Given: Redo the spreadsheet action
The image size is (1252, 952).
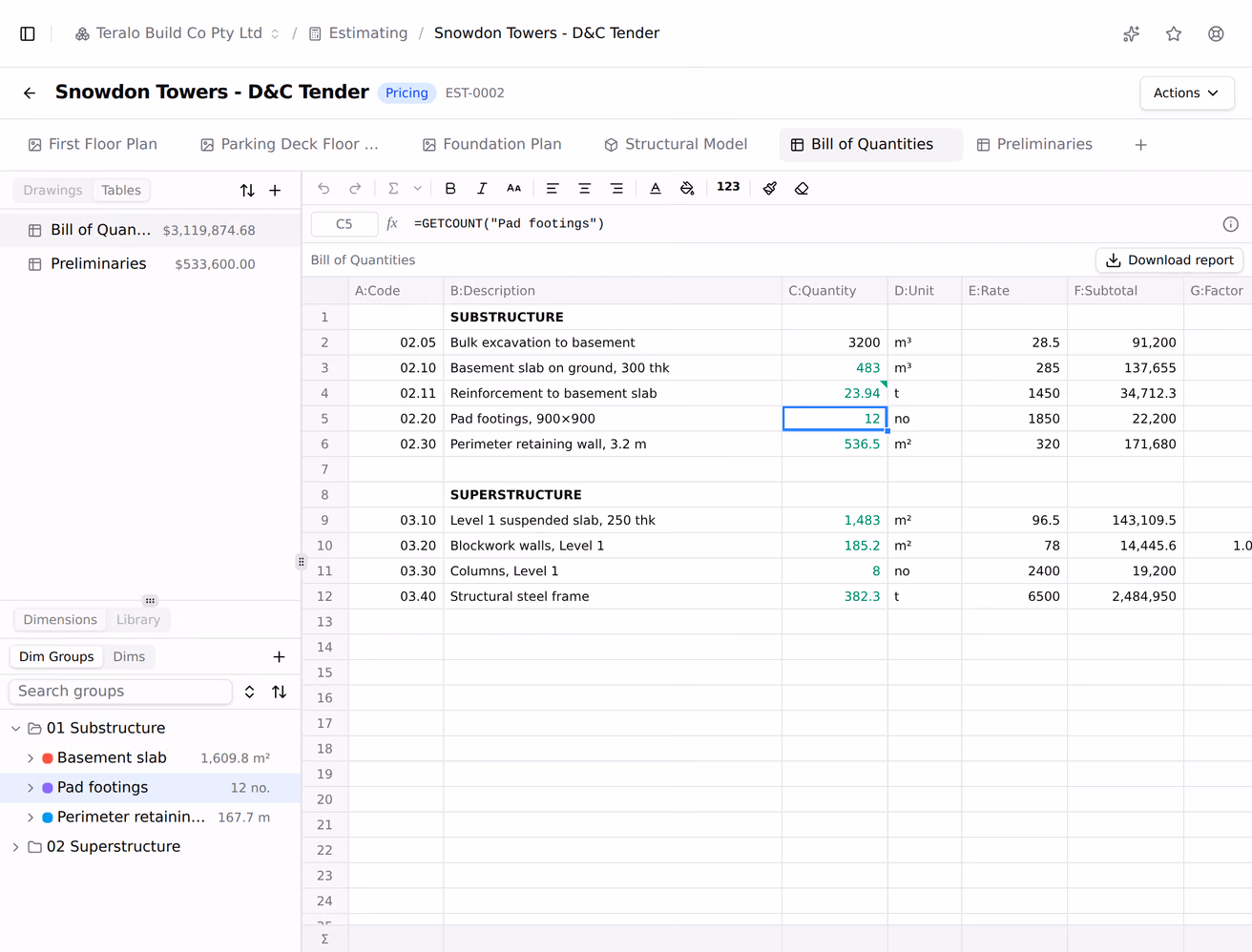Looking at the screenshot, I should (355, 188).
